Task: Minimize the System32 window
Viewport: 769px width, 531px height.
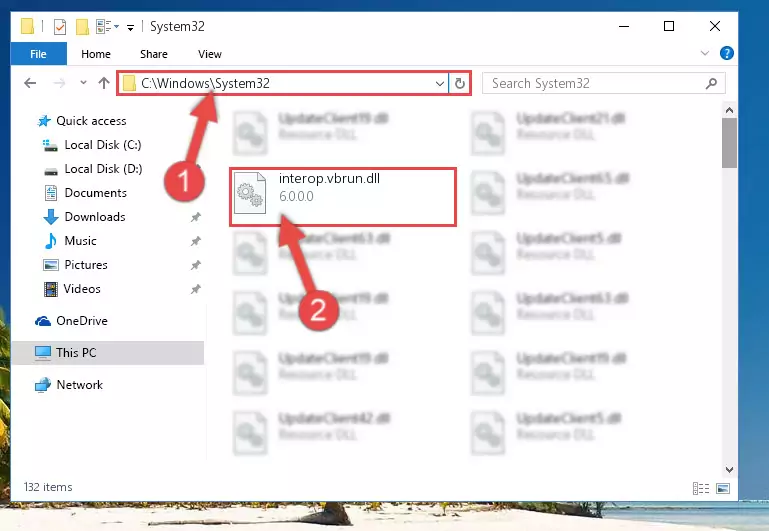Action: (624, 26)
